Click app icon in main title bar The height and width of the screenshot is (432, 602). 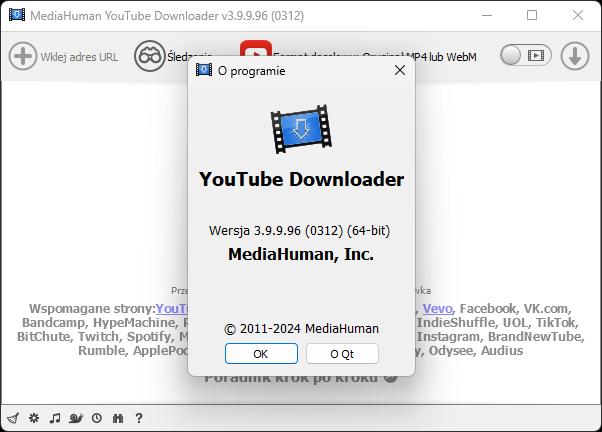17,15
